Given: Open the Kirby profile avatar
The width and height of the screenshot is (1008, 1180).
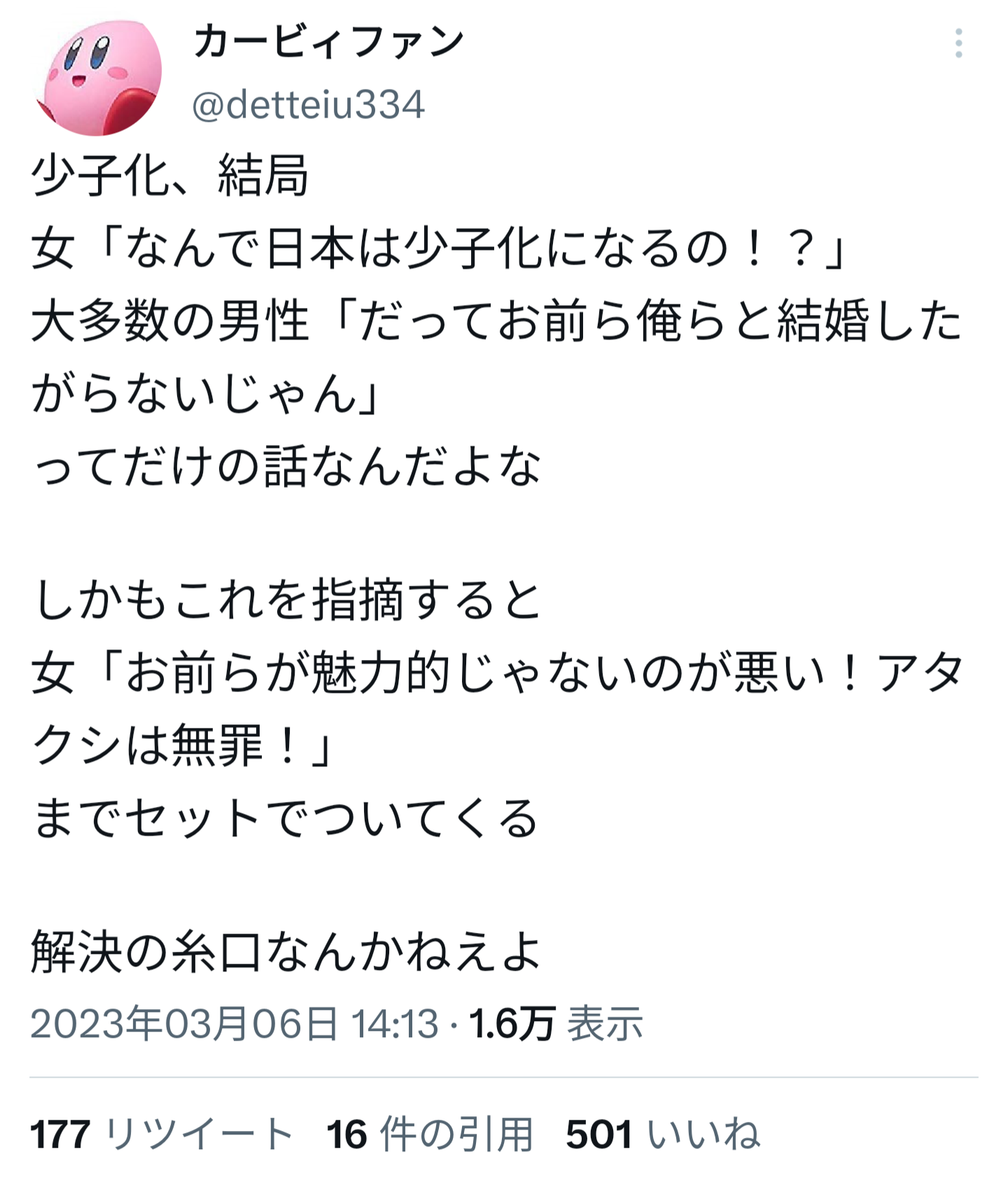Looking at the screenshot, I should 98,76.
